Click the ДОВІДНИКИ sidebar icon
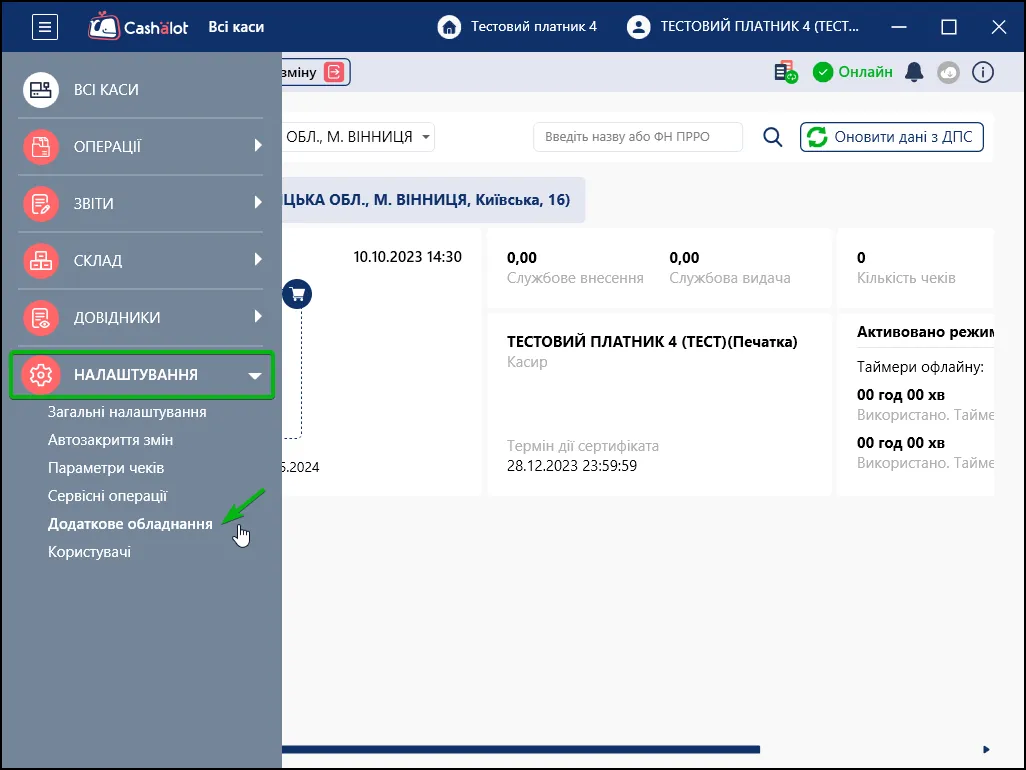The height and width of the screenshot is (770, 1026). (x=41, y=317)
